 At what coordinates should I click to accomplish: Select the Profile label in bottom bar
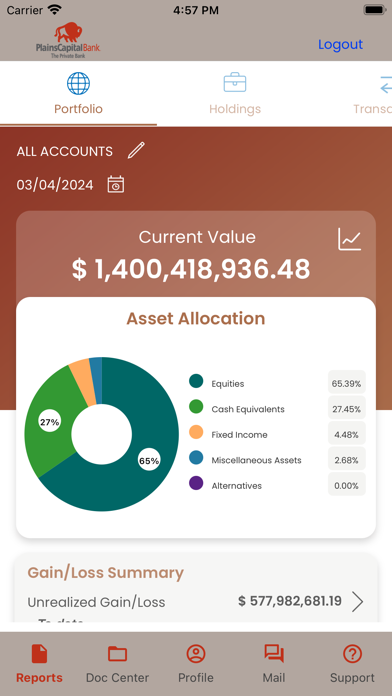coord(196,678)
